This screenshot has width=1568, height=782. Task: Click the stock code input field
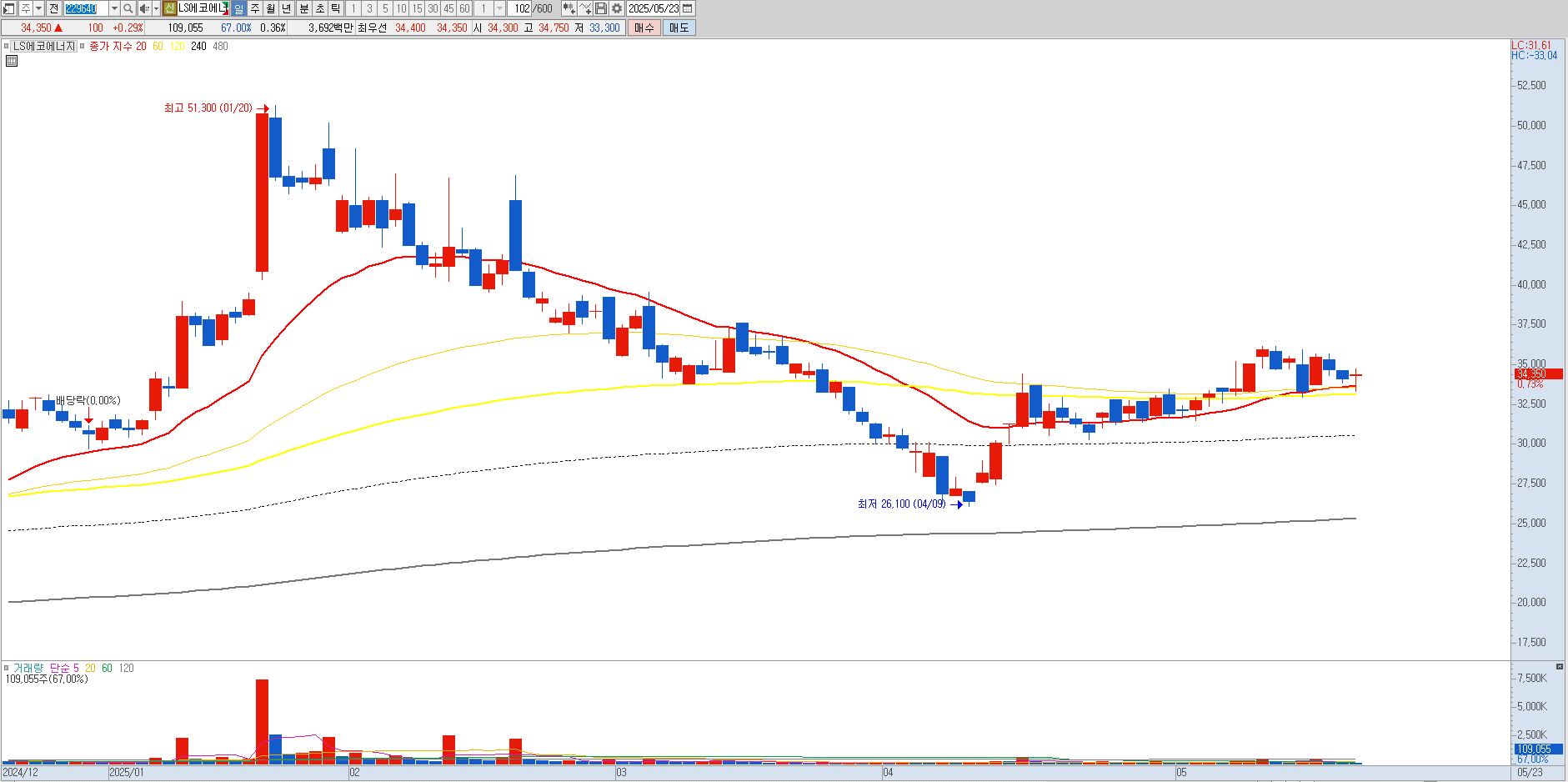point(86,8)
